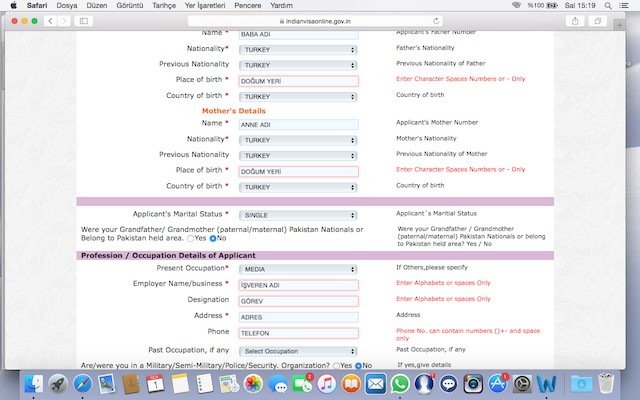Open the Safari share button
Image resolution: width=640 pixels, height=400 pixels.
pos(575,21)
